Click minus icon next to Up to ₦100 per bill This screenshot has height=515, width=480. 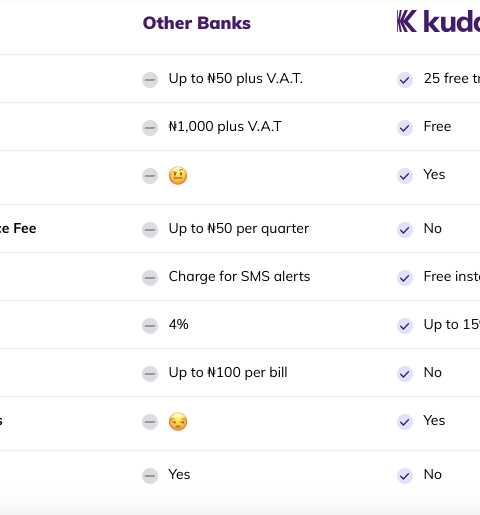(150, 374)
